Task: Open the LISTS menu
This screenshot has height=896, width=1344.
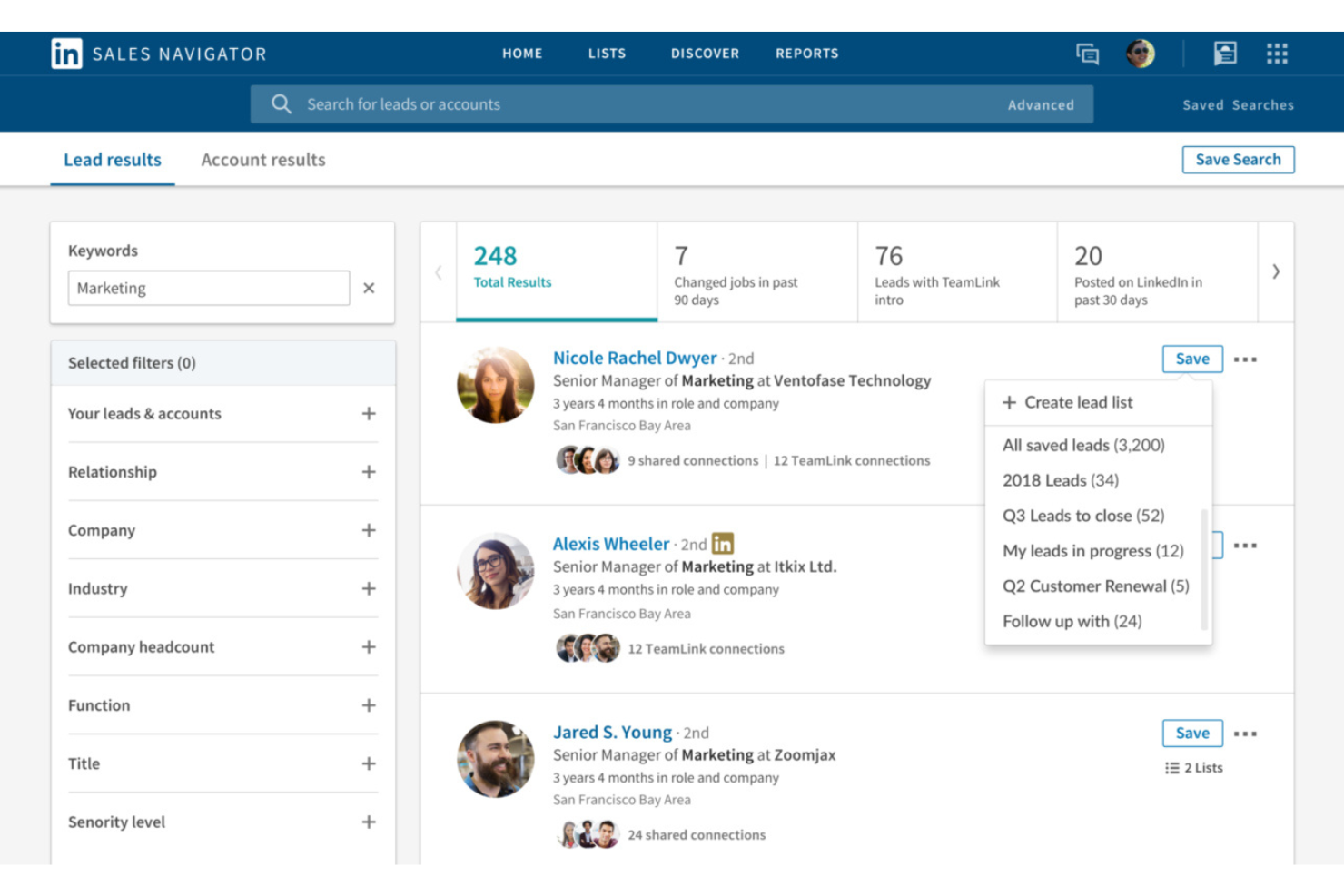Action: pos(607,54)
